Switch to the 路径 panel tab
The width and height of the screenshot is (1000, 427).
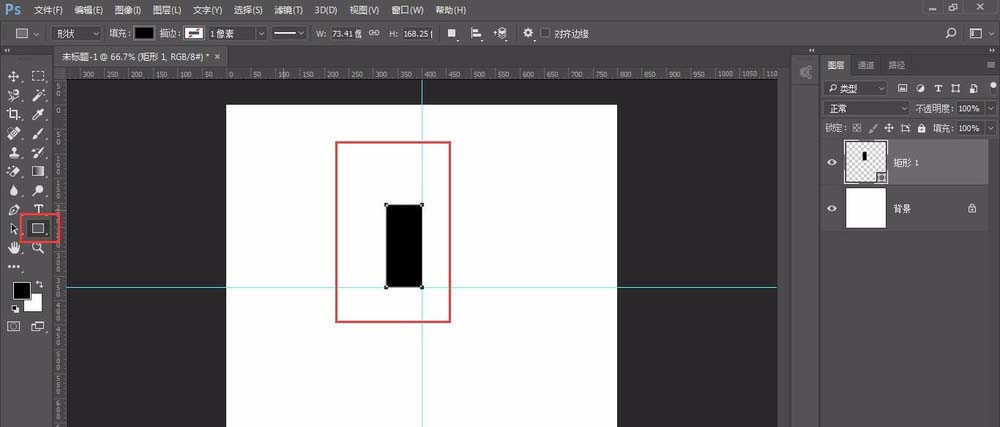[895, 65]
